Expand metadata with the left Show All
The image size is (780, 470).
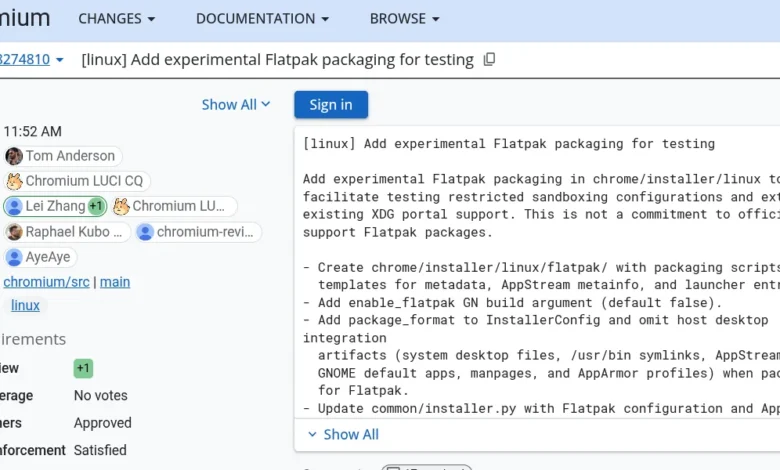click(236, 104)
